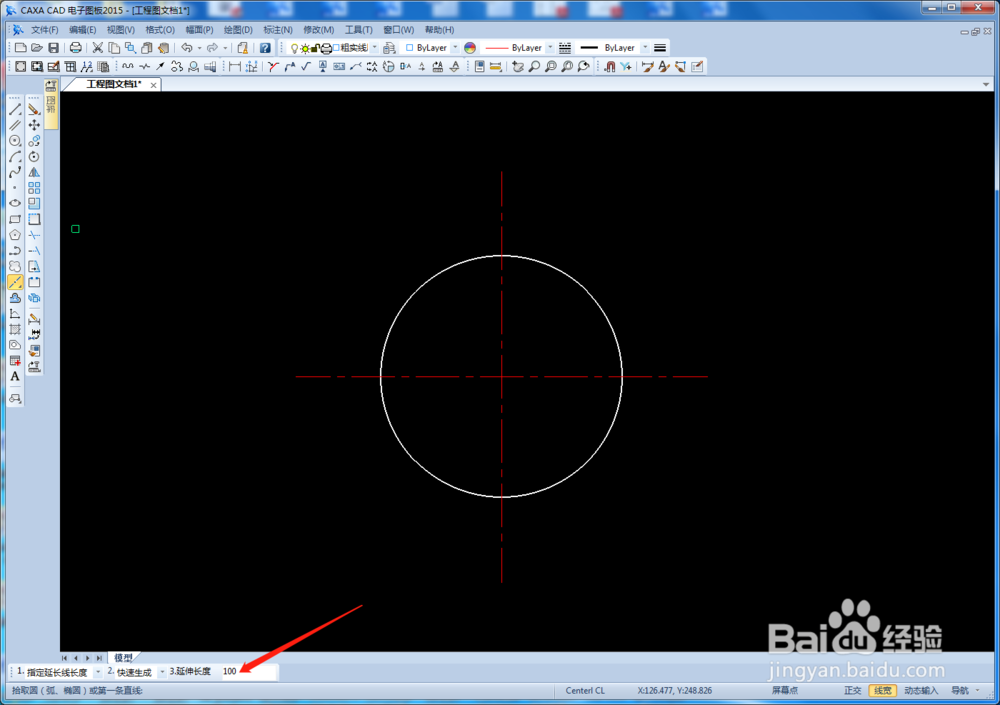Screen dimensions: 1000x705
Task: Select the Array tool
Action: click(34, 188)
